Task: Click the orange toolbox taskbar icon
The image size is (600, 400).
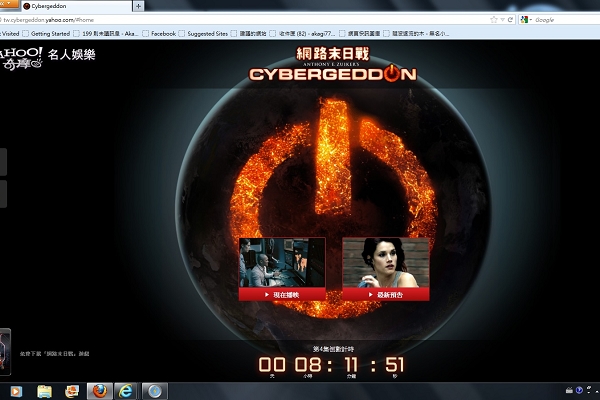Action: click(x=72, y=391)
